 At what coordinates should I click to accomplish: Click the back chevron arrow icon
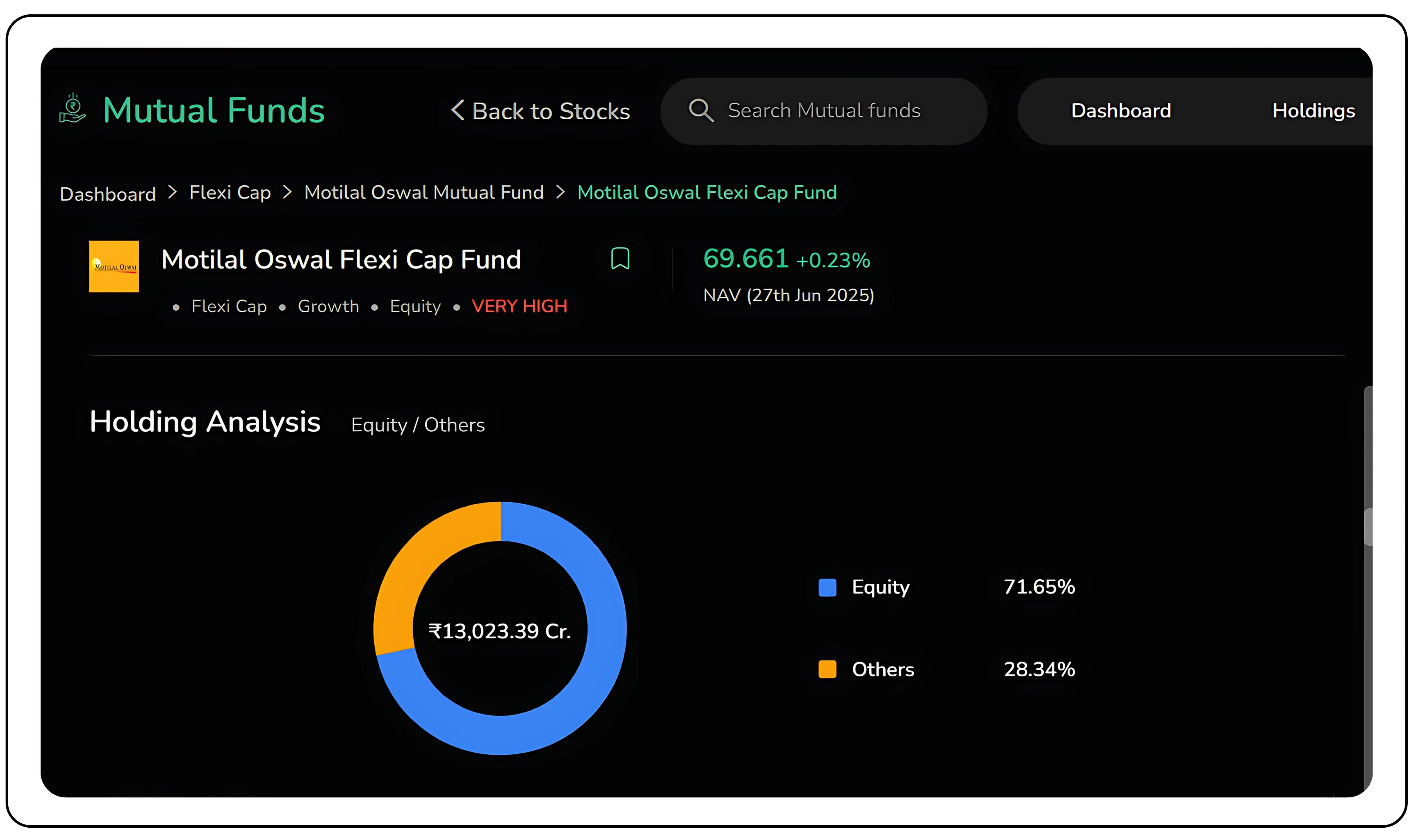(x=457, y=110)
